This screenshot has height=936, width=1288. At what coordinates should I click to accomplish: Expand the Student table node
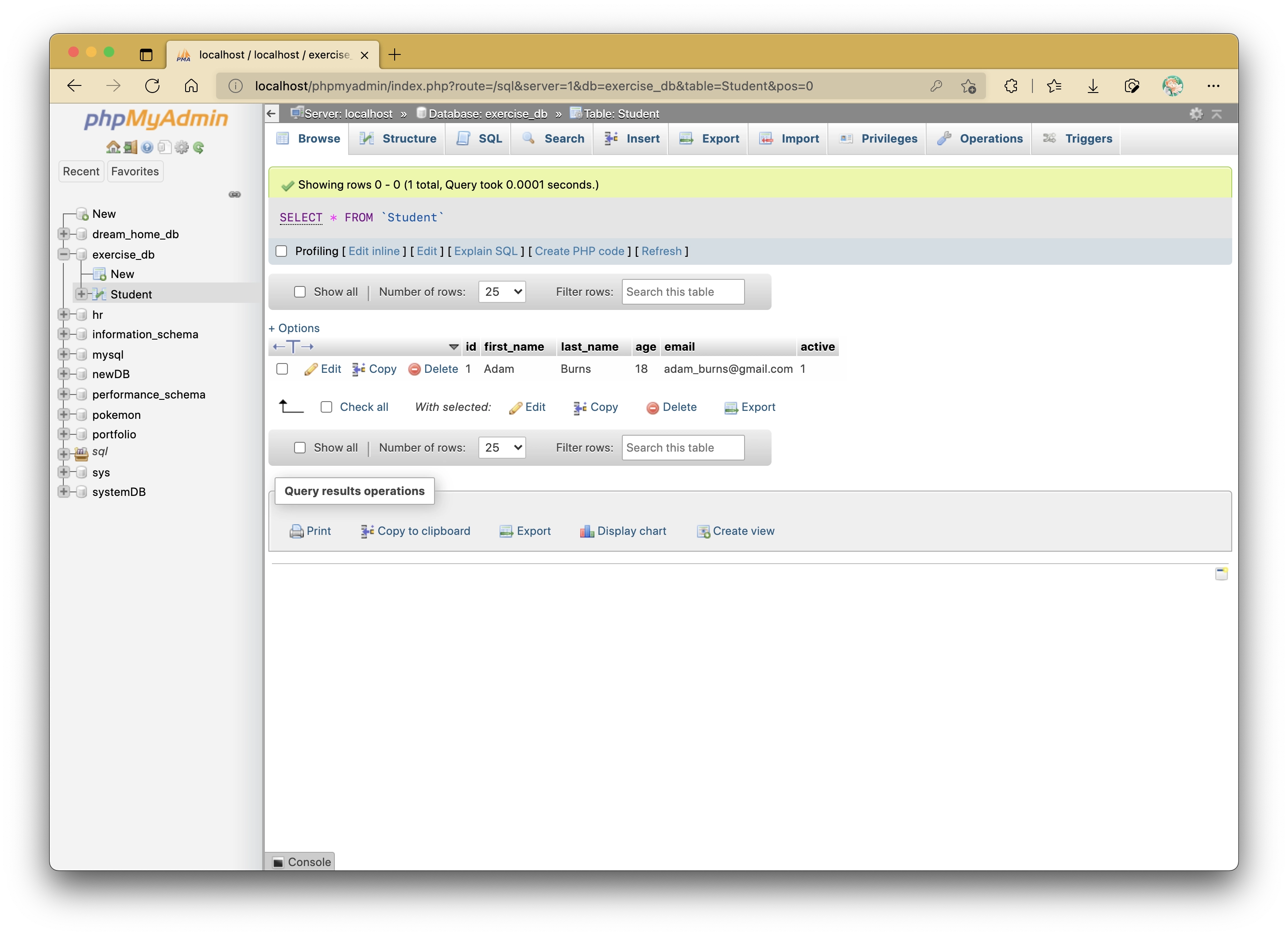point(81,294)
